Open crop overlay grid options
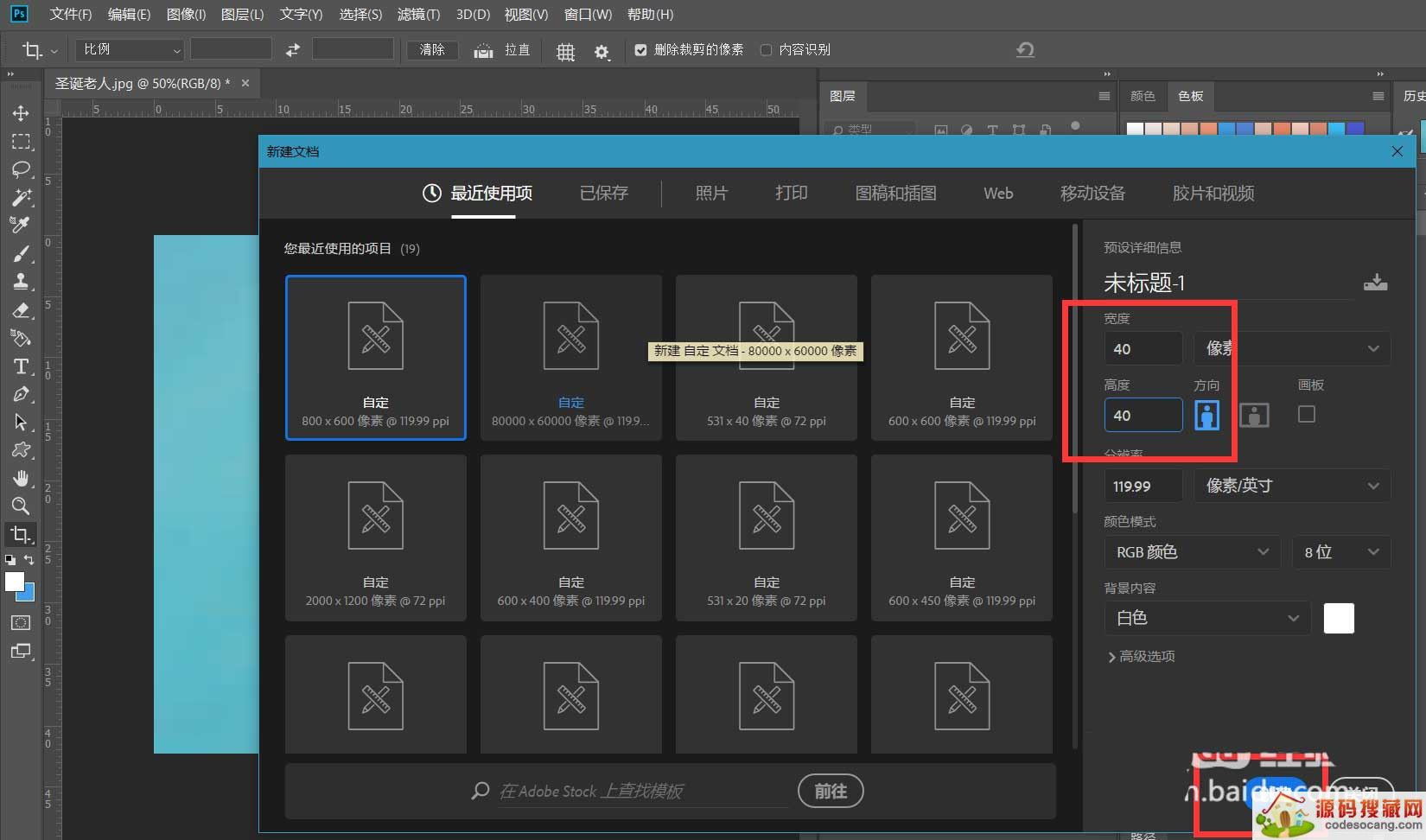 pos(565,52)
